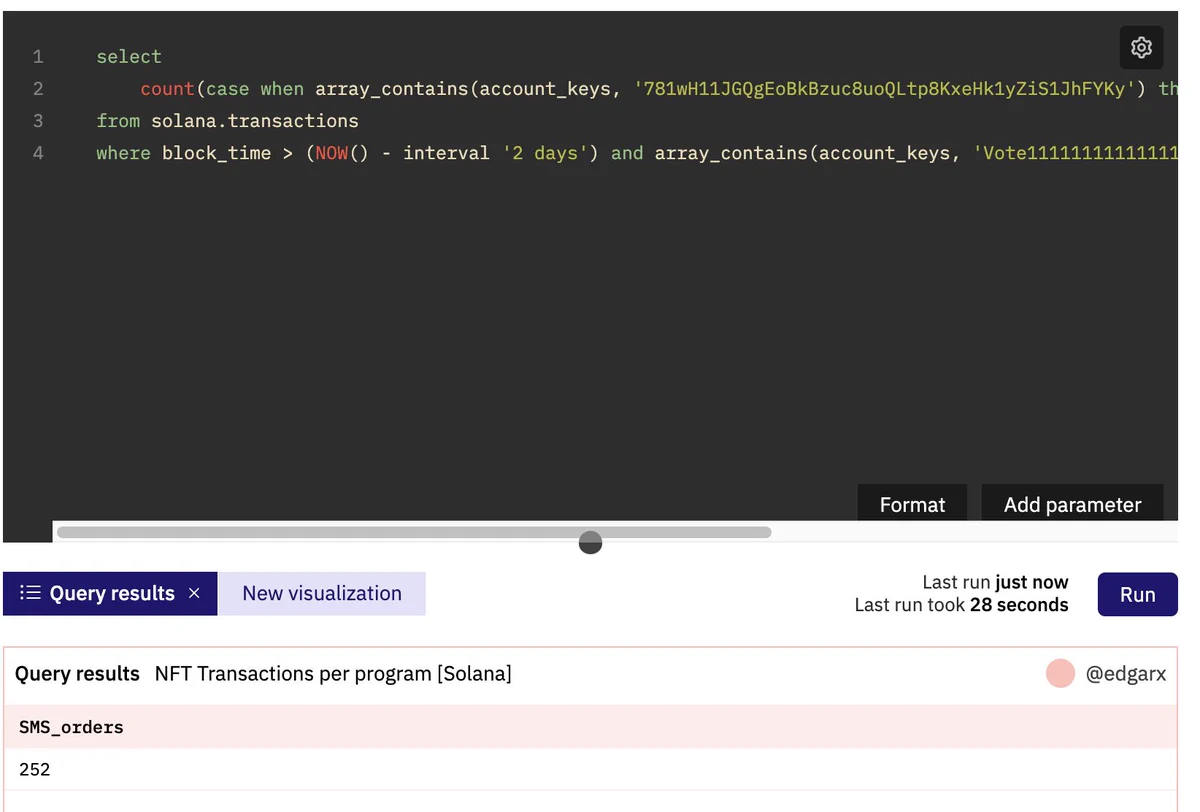Click the list icon on Query results tab
The width and height of the screenshot is (1200, 812).
pos(30,593)
